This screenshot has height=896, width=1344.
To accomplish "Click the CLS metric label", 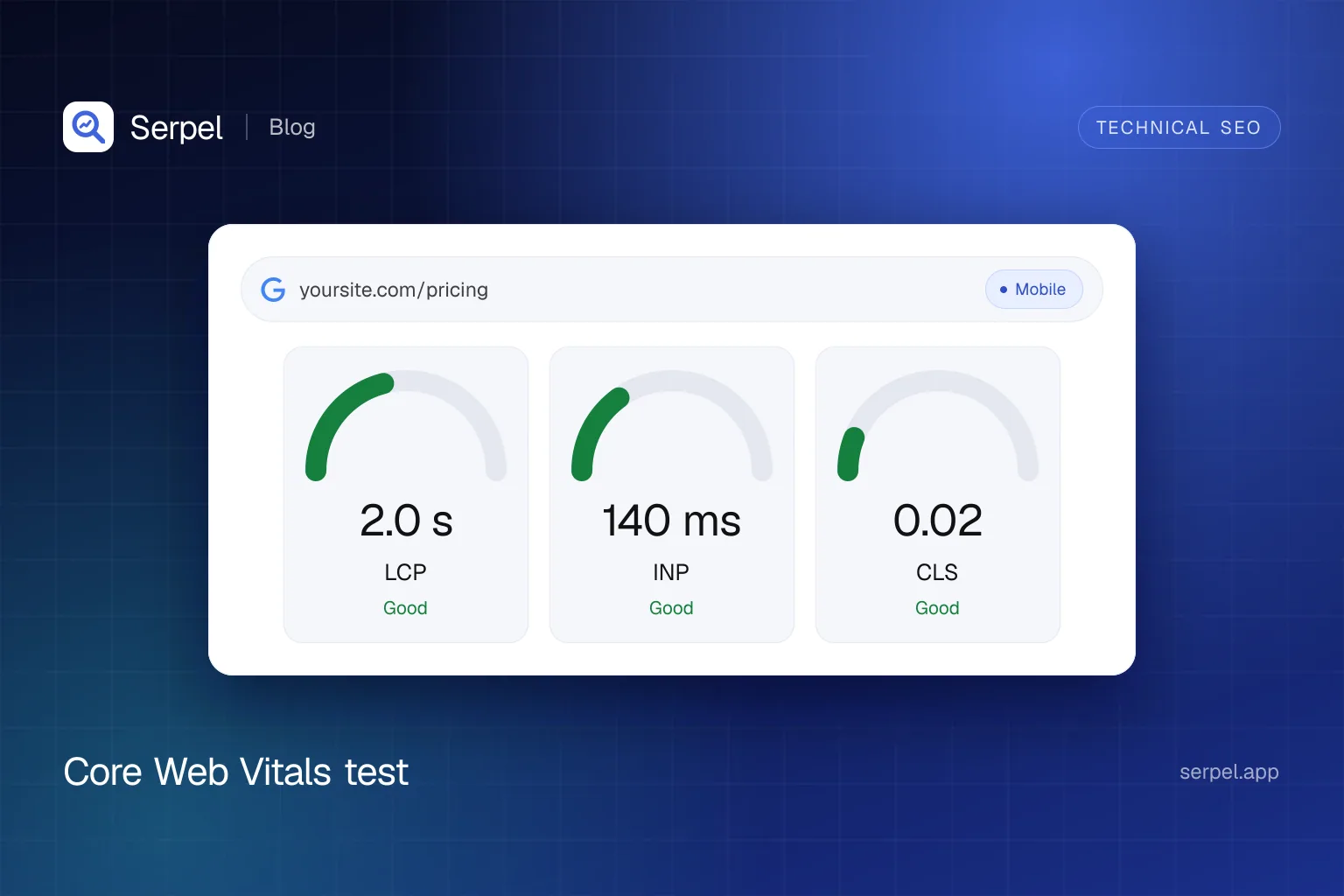I will coord(937,572).
